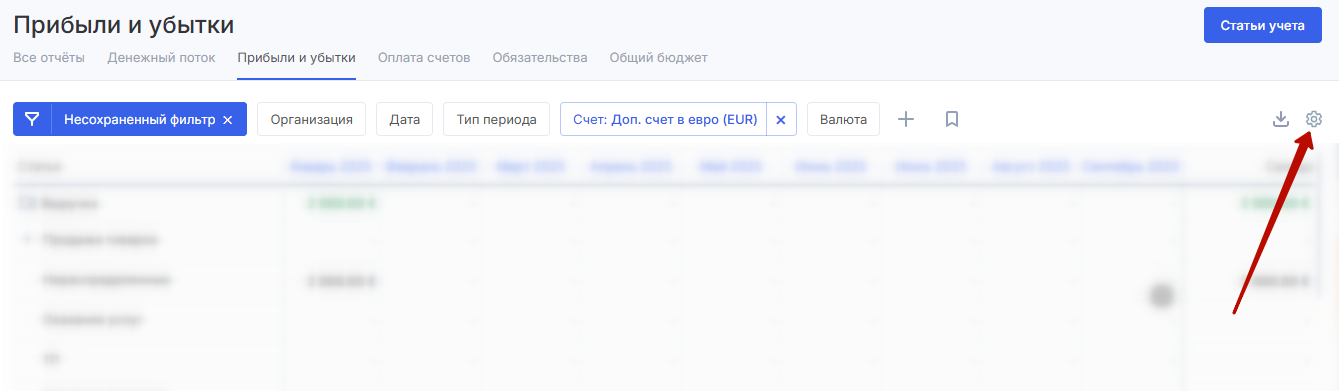Image resolution: width=1339 pixels, height=391 pixels.
Task: Clear the Несохраненный фильтр with its X
Action: 227,120
